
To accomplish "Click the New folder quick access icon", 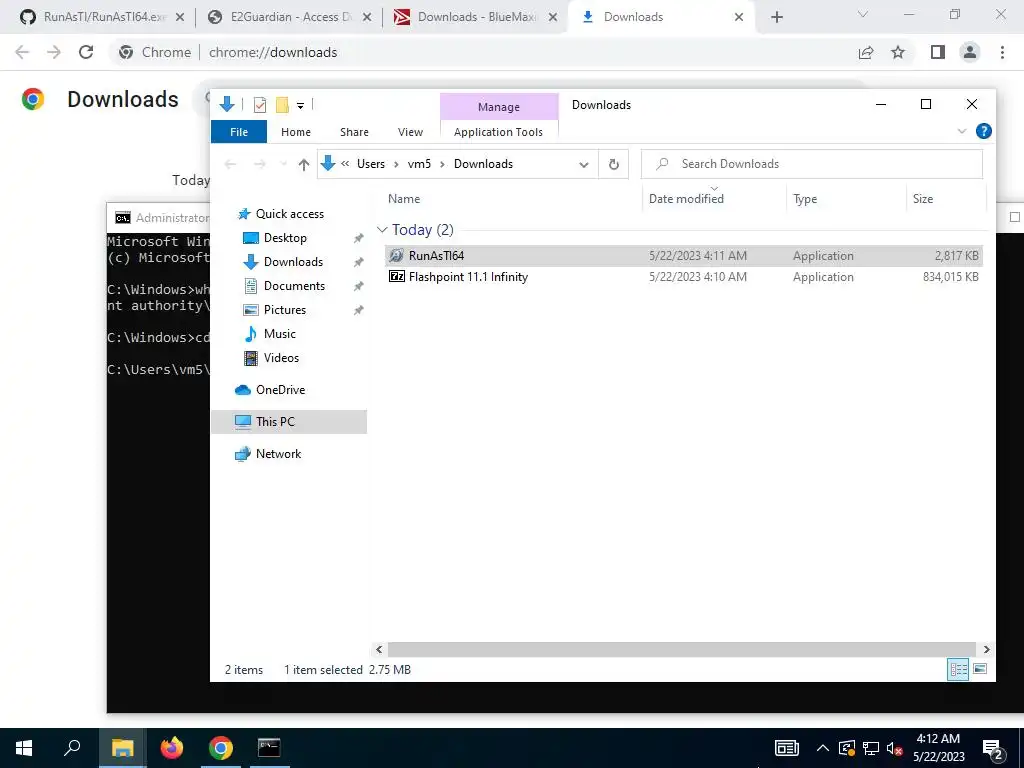I will 282,104.
